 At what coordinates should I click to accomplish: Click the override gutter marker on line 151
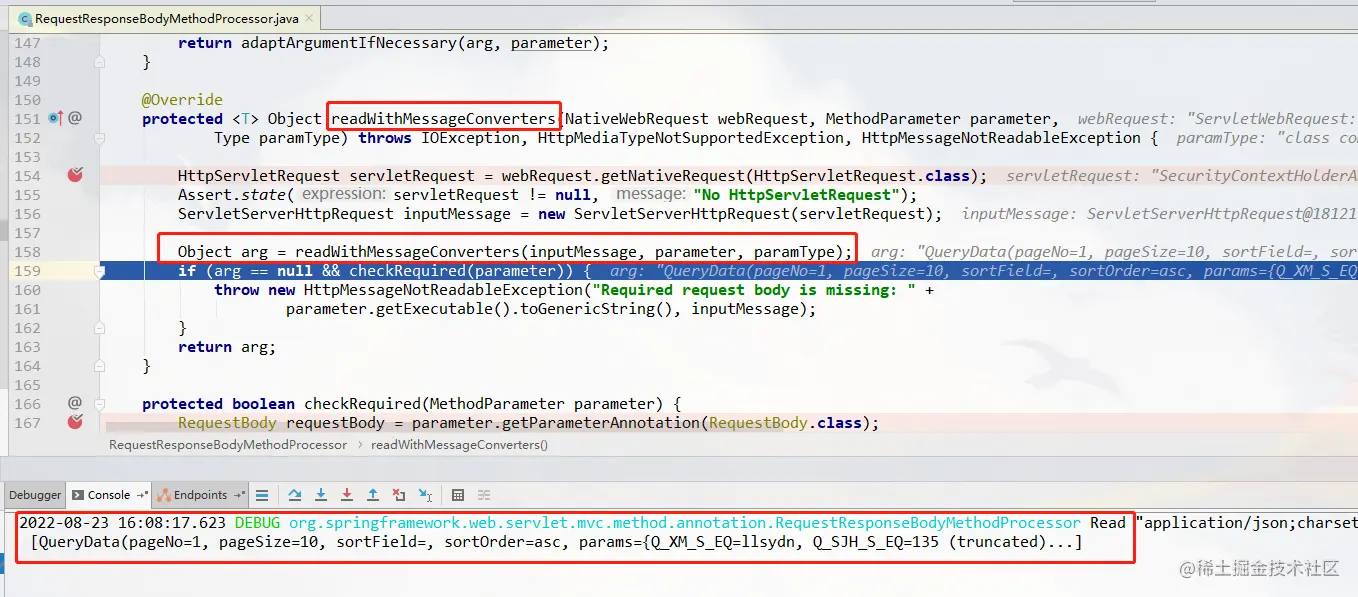point(55,118)
